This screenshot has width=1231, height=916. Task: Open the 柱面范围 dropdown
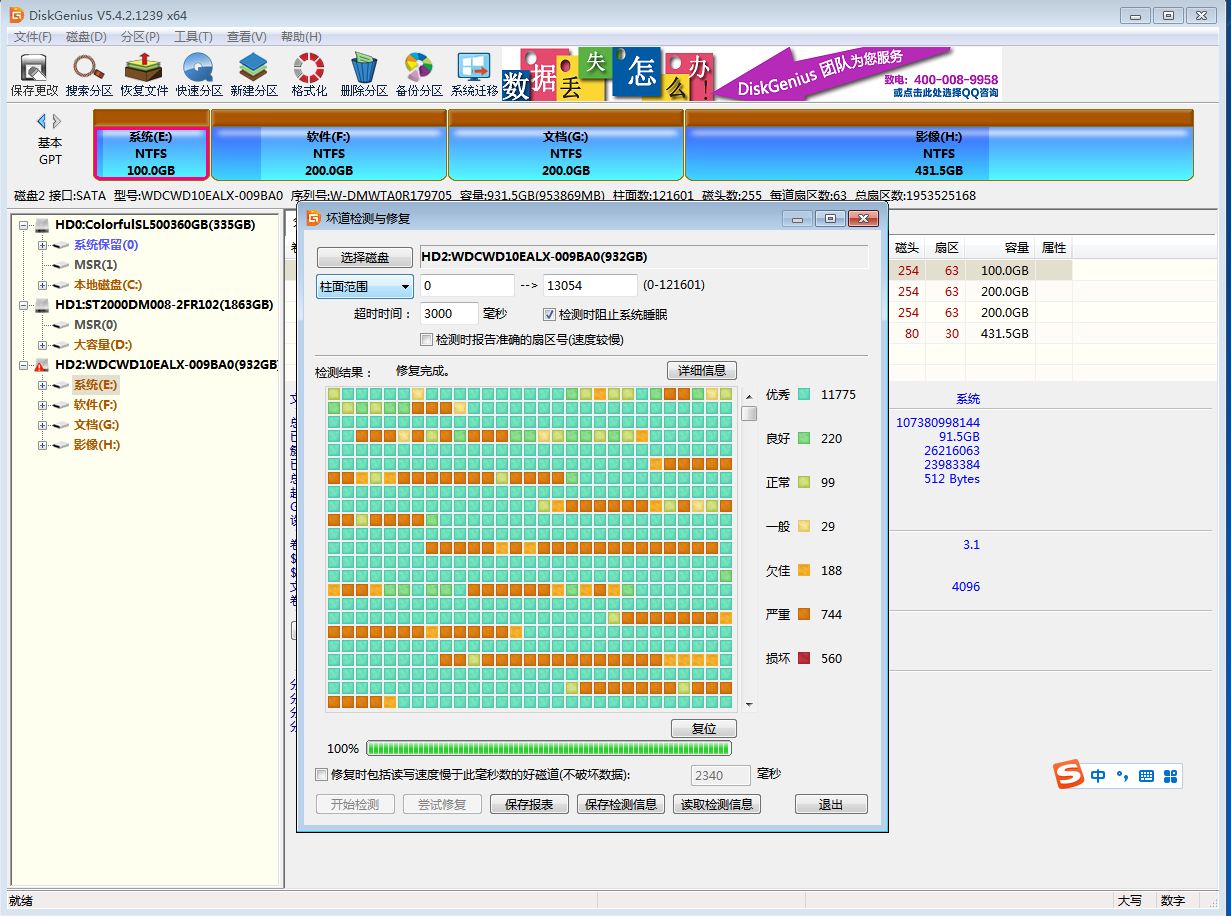coord(365,286)
